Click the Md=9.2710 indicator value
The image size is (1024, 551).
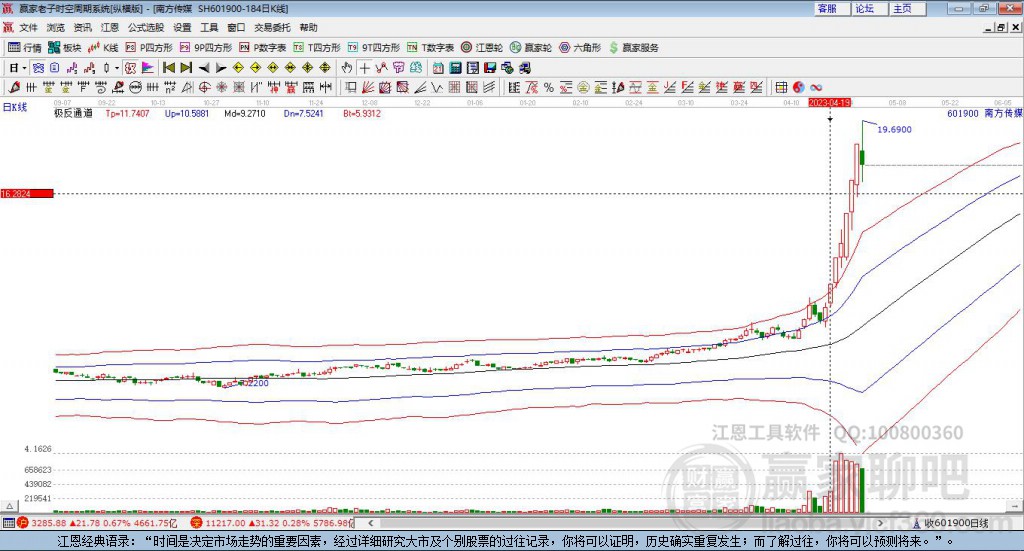[x=245, y=114]
